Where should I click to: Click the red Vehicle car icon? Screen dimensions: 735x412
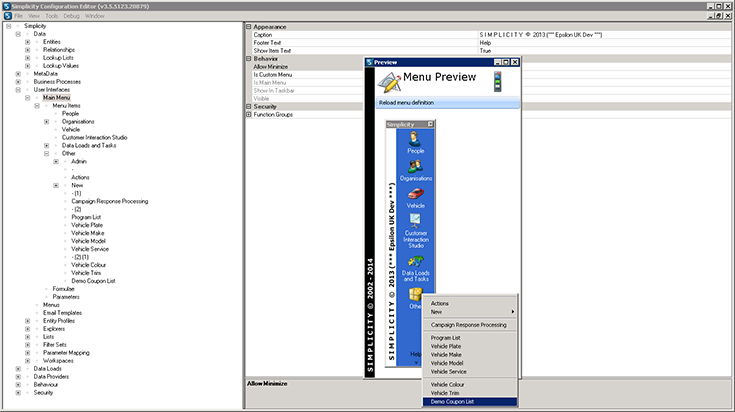click(x=416, y=194)
